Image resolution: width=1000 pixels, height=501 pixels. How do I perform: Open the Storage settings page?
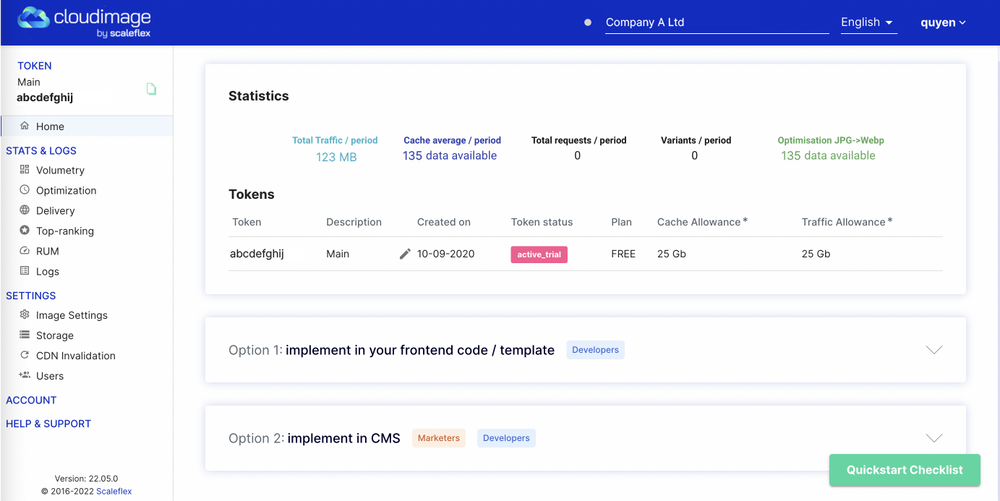point(54,336)
